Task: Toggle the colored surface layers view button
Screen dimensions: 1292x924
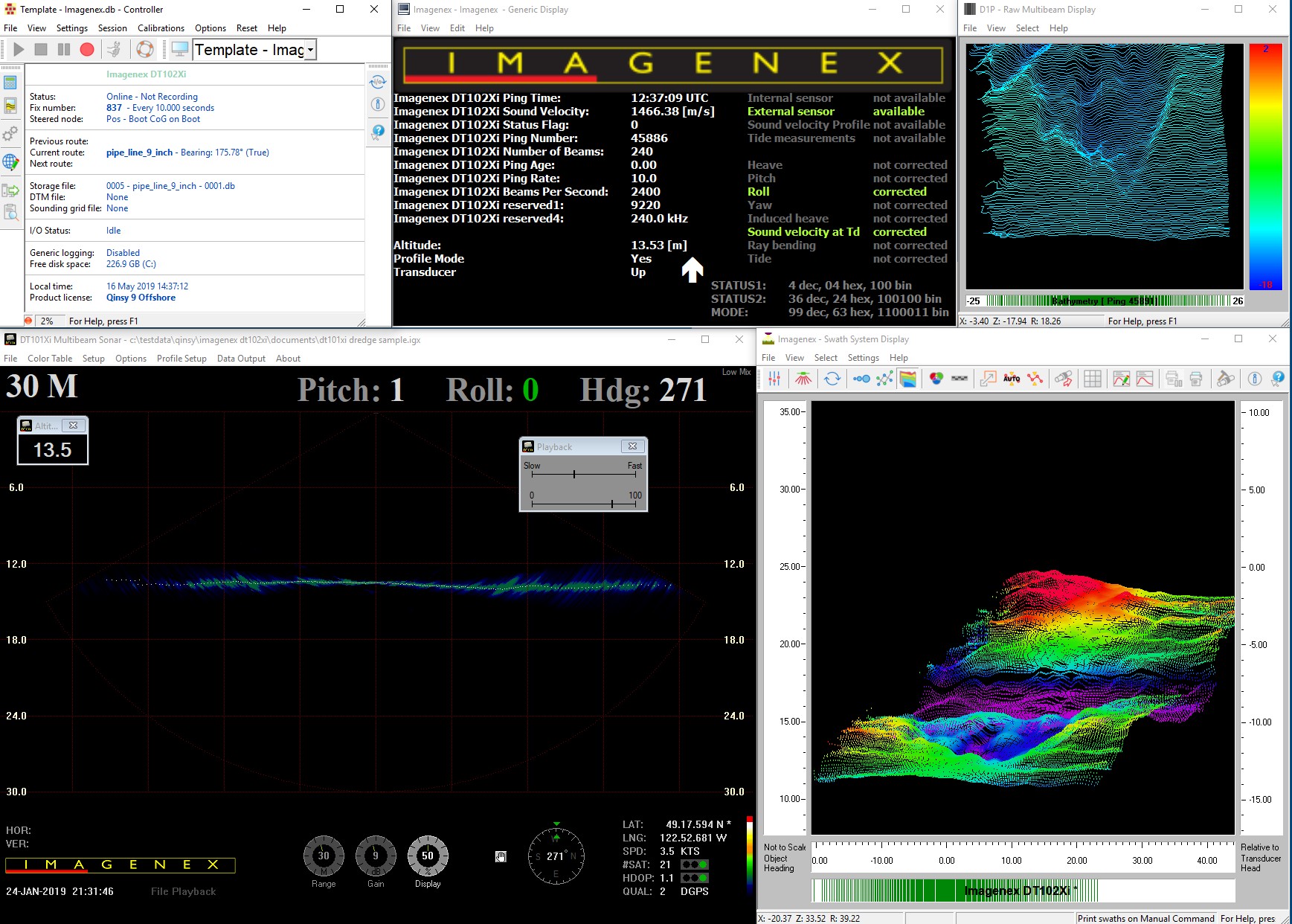Action: [x=908, y=379]
